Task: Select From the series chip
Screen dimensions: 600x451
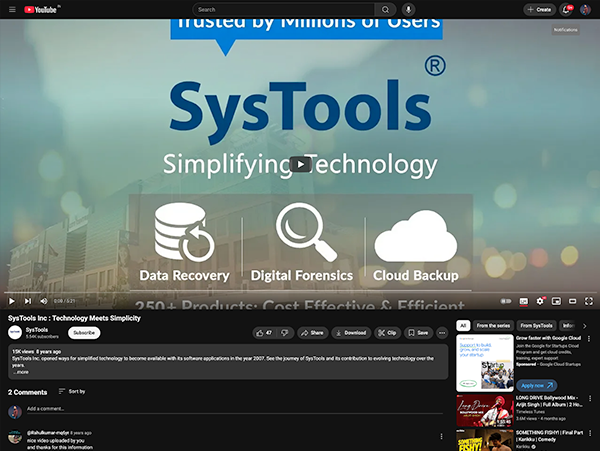Action: (x=493, y=326)
